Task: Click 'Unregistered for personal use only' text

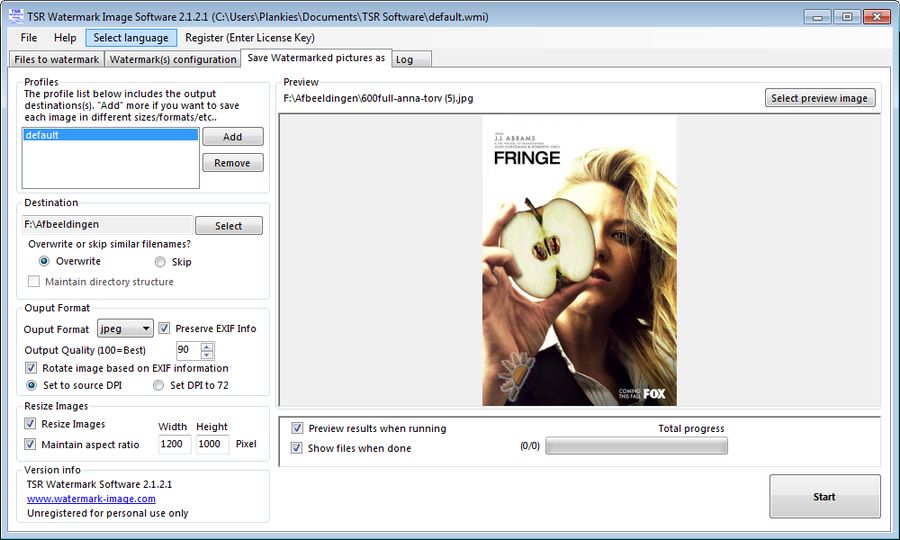Action: (x=107, y=513)
